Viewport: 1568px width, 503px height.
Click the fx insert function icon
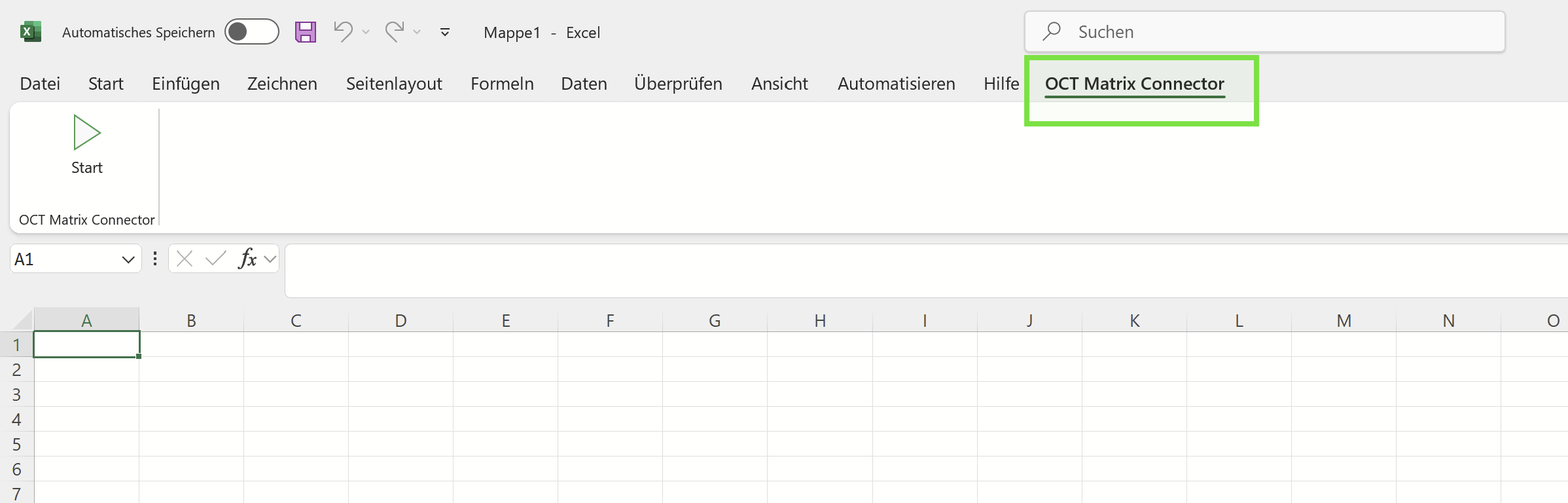tap(247, 259)
